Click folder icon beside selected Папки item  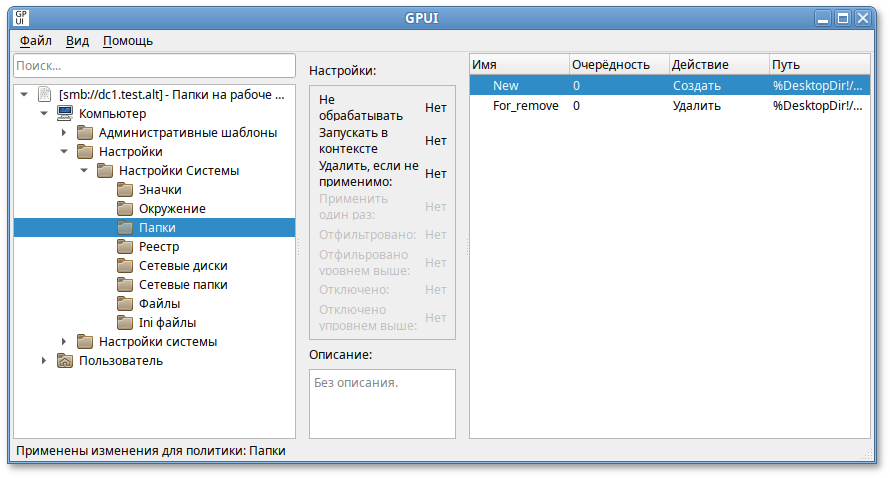point(125,228)
